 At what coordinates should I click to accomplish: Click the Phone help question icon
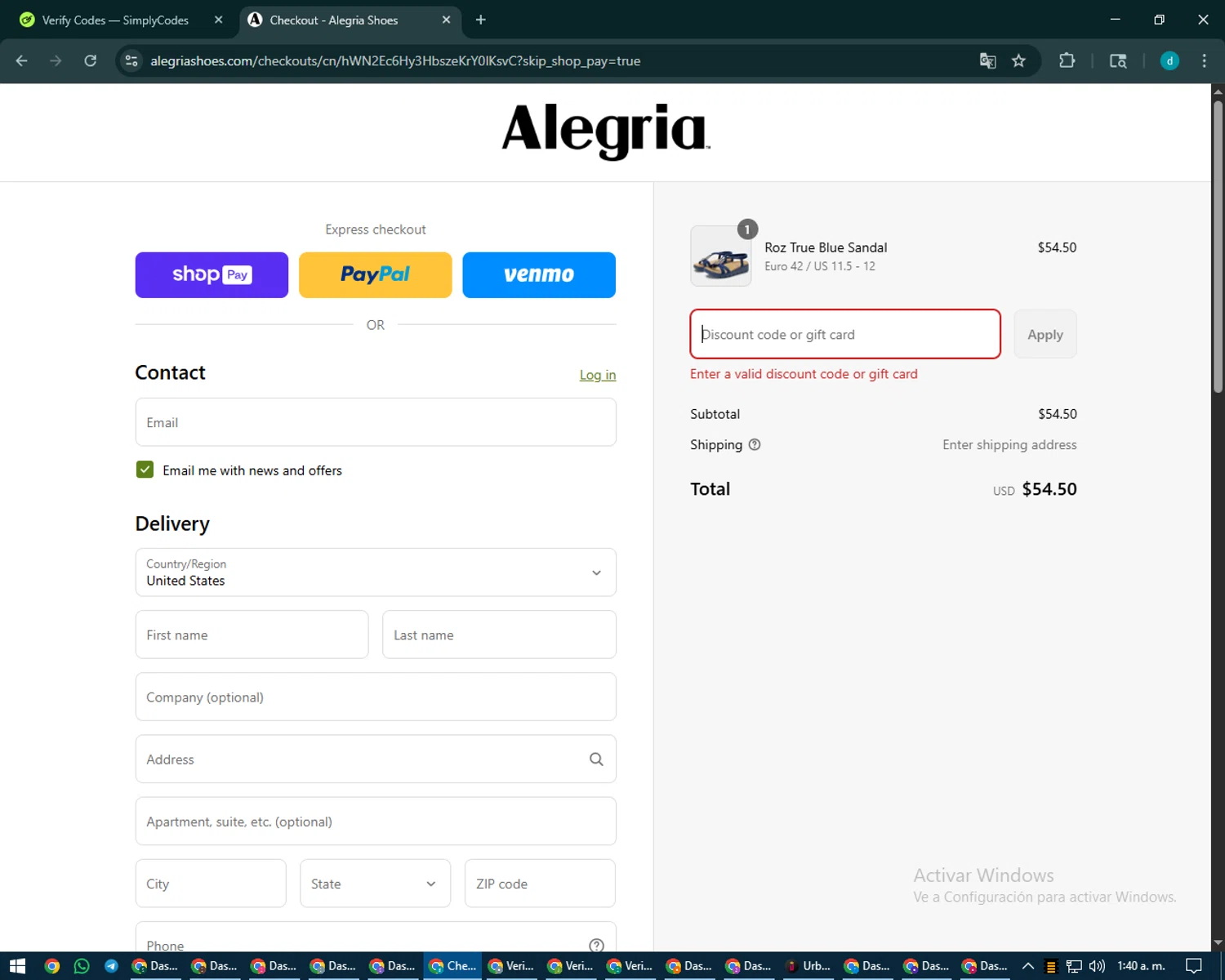(596, 945)
